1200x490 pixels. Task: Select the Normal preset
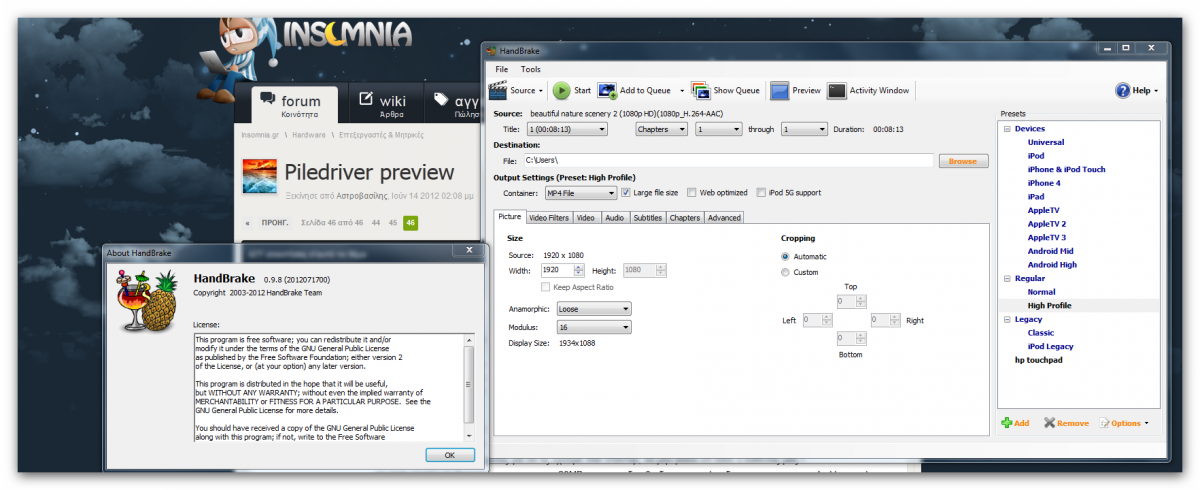tap(1041, 292)
